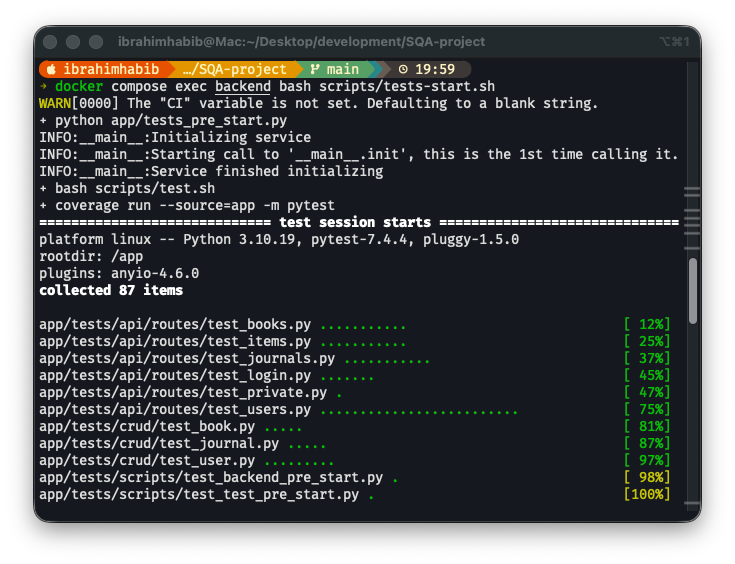Viewport: 735px width, 564px height.
Task: Click the clock icon before 19:59
Action: pyautogui.click(x=403, y=69)
